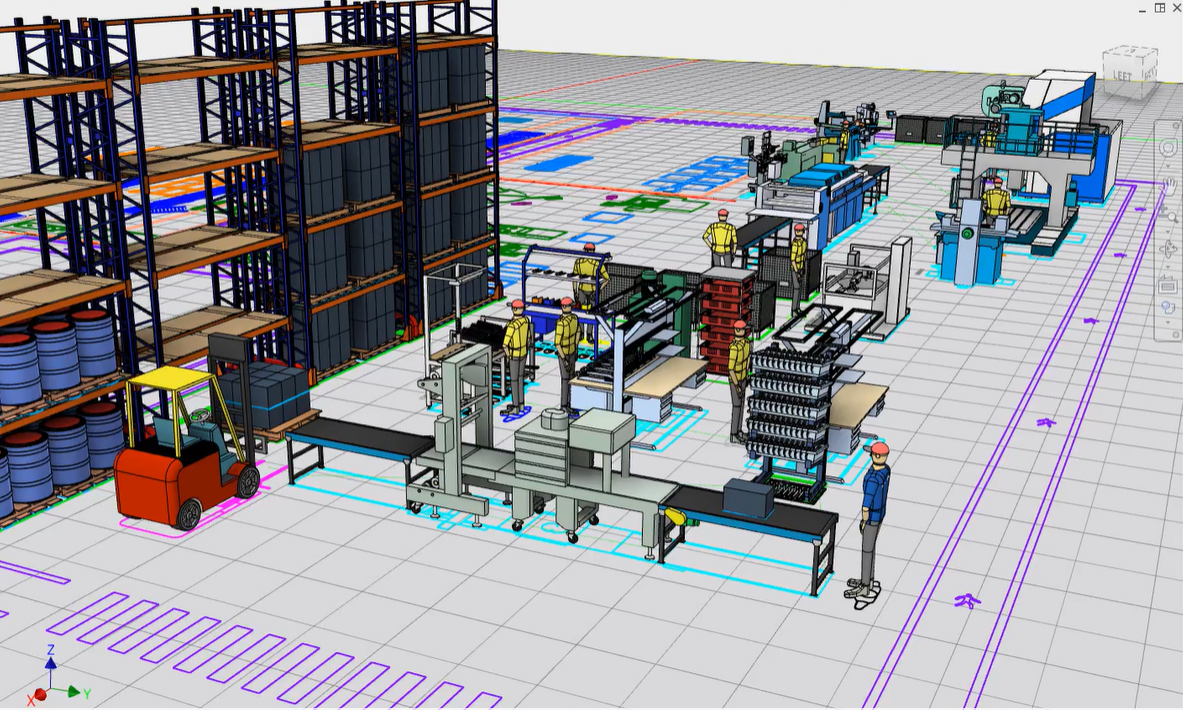The image size is (1183, 710).
Task: Click the viewport restore/tile window icon
Action: coord(1160,8)
